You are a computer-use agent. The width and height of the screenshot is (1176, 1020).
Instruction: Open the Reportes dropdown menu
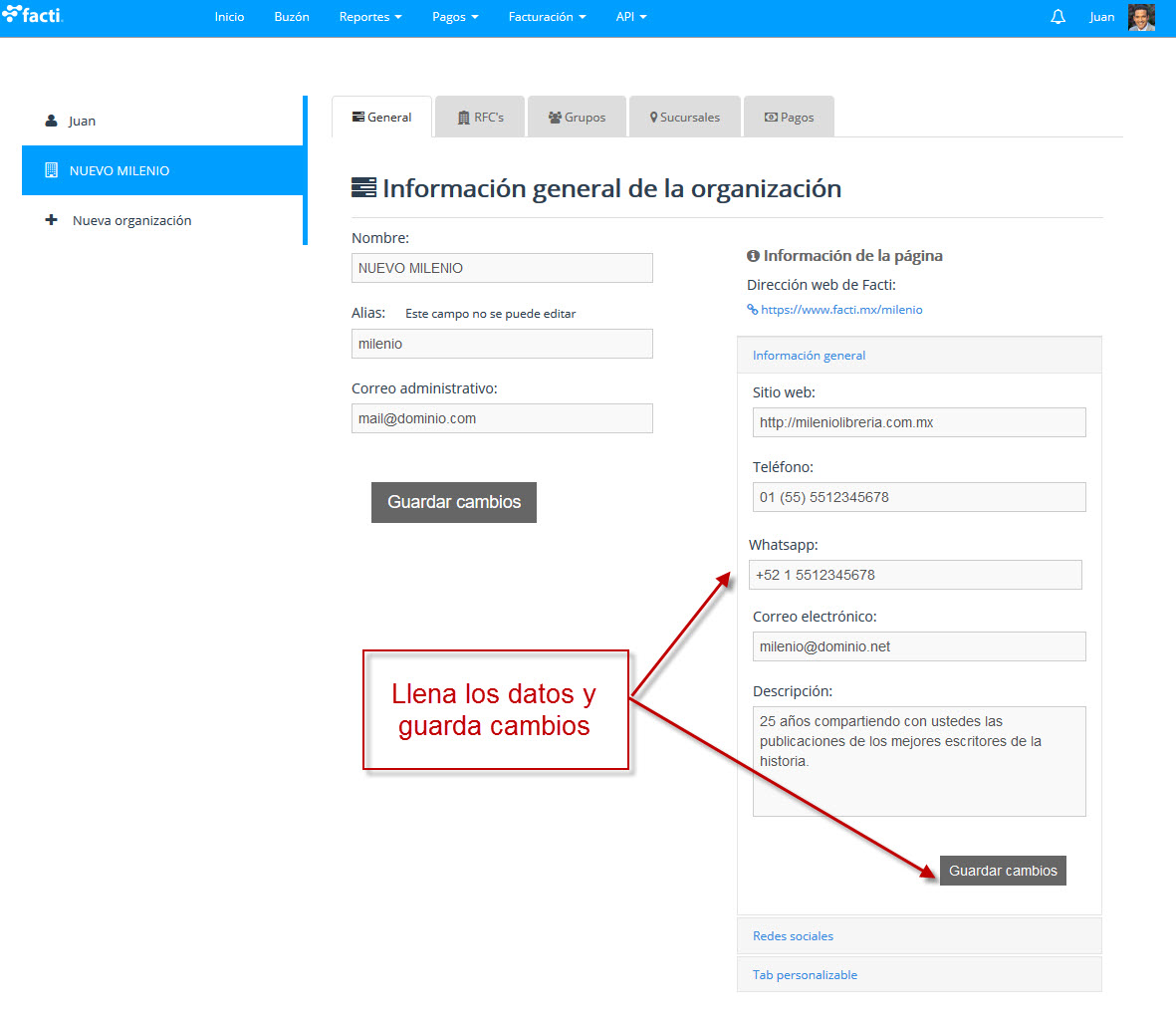[369, 17]
